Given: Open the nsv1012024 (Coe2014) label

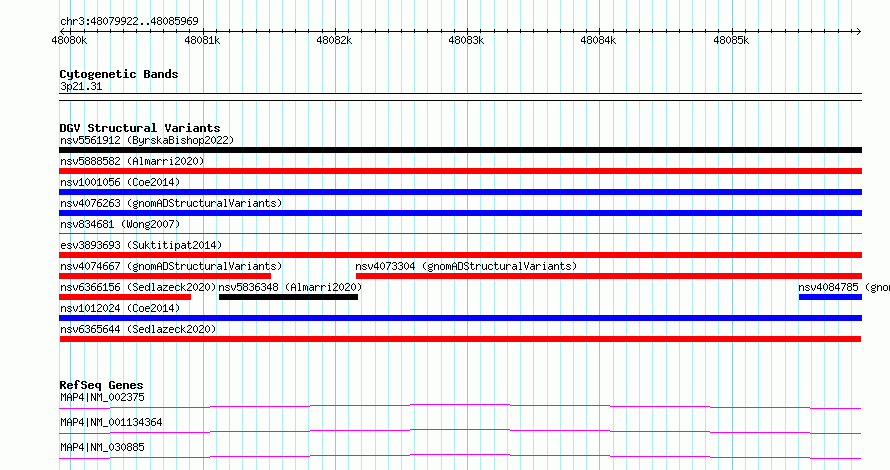Looking at the screenshot, I should tap(120, 308).
